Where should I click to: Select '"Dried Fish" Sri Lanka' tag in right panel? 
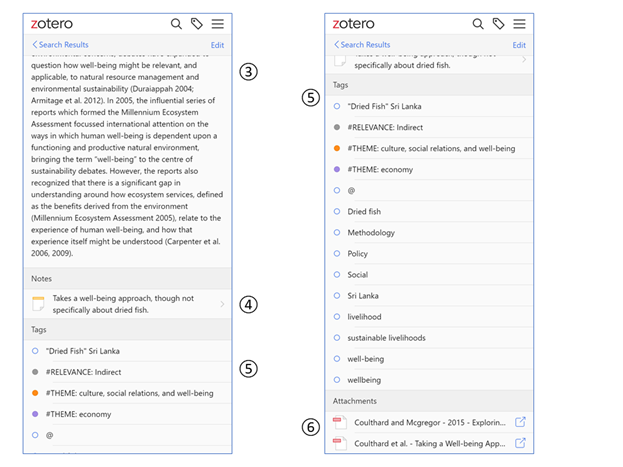385,106
